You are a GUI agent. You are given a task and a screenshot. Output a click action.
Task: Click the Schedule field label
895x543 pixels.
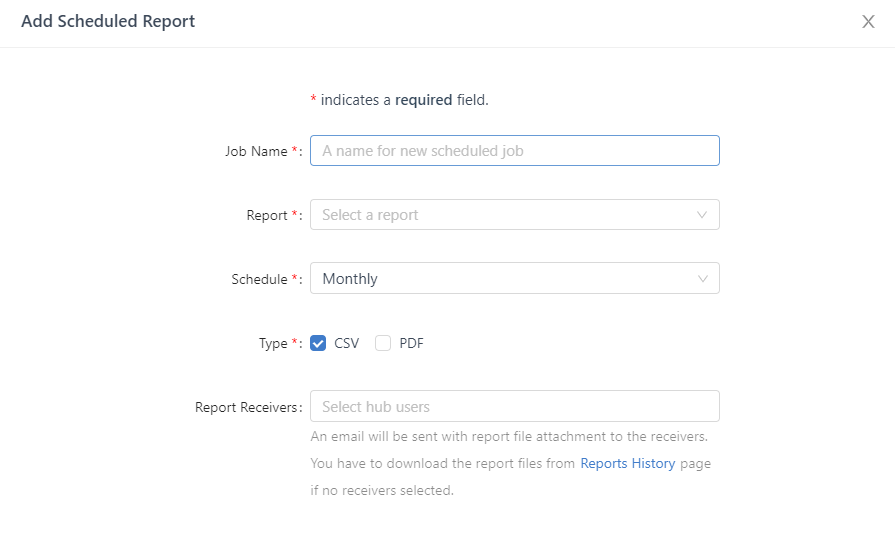(259, 280)
